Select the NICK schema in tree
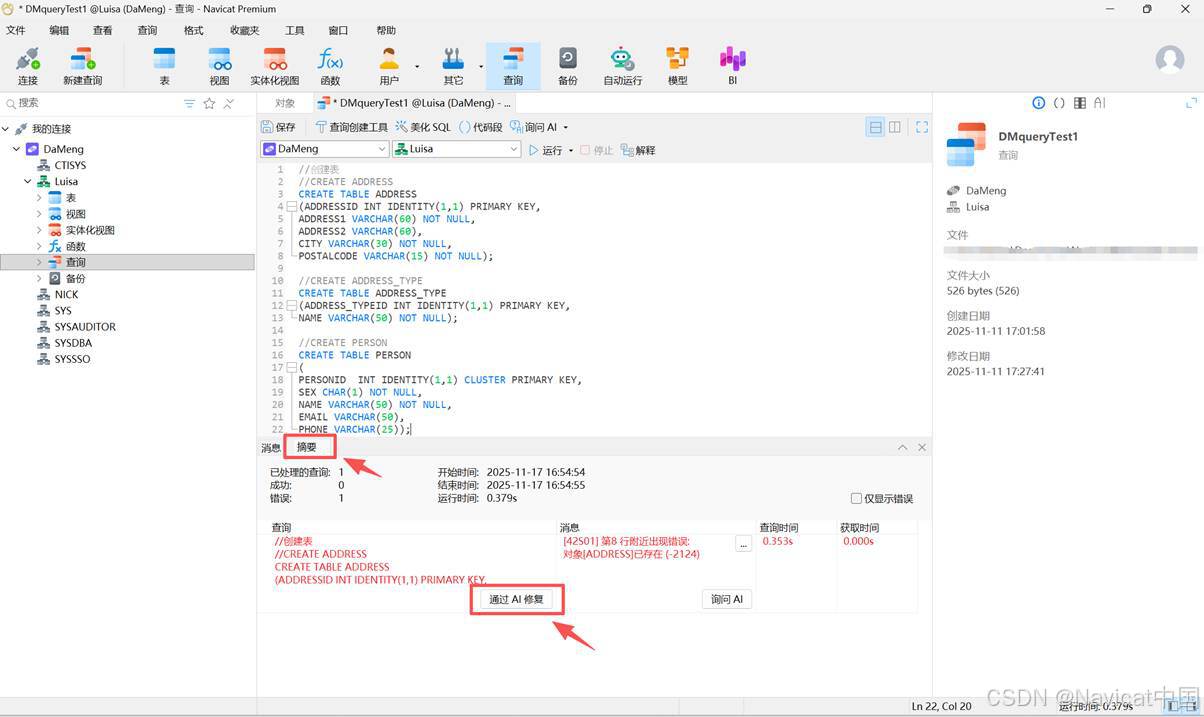The height and width of the screenshot is (717, 1204). [66, 295]
